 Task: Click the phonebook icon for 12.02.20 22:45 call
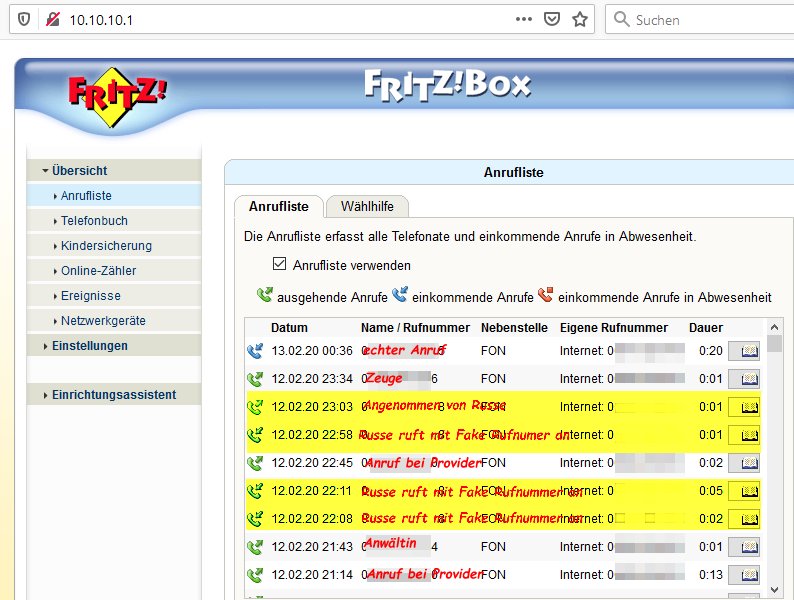pos(743,463)
